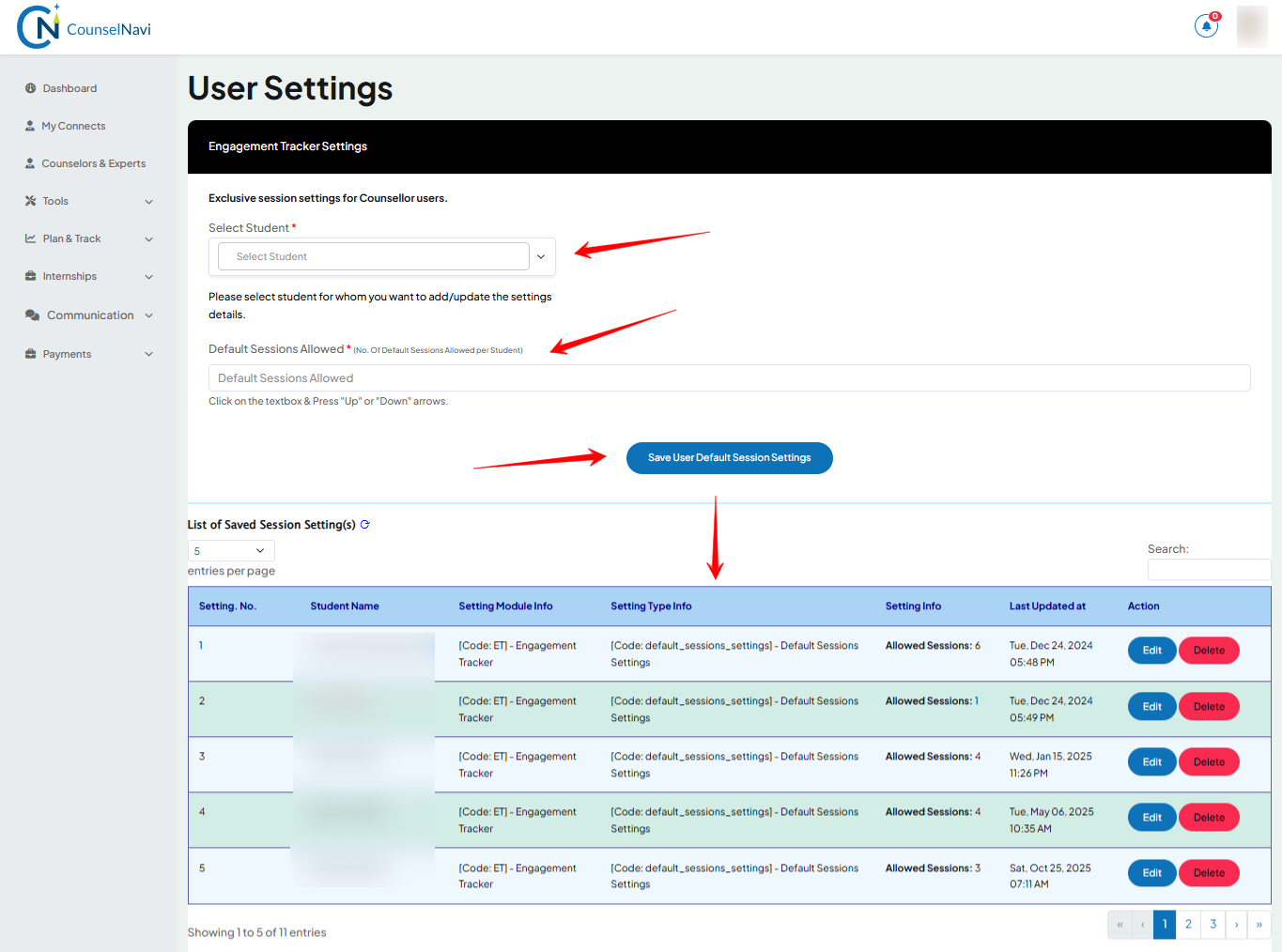This screenshot has width=1282, height=952.
Task: Click the Tools wrench icon in sidebar
Action: pos(29,200)
